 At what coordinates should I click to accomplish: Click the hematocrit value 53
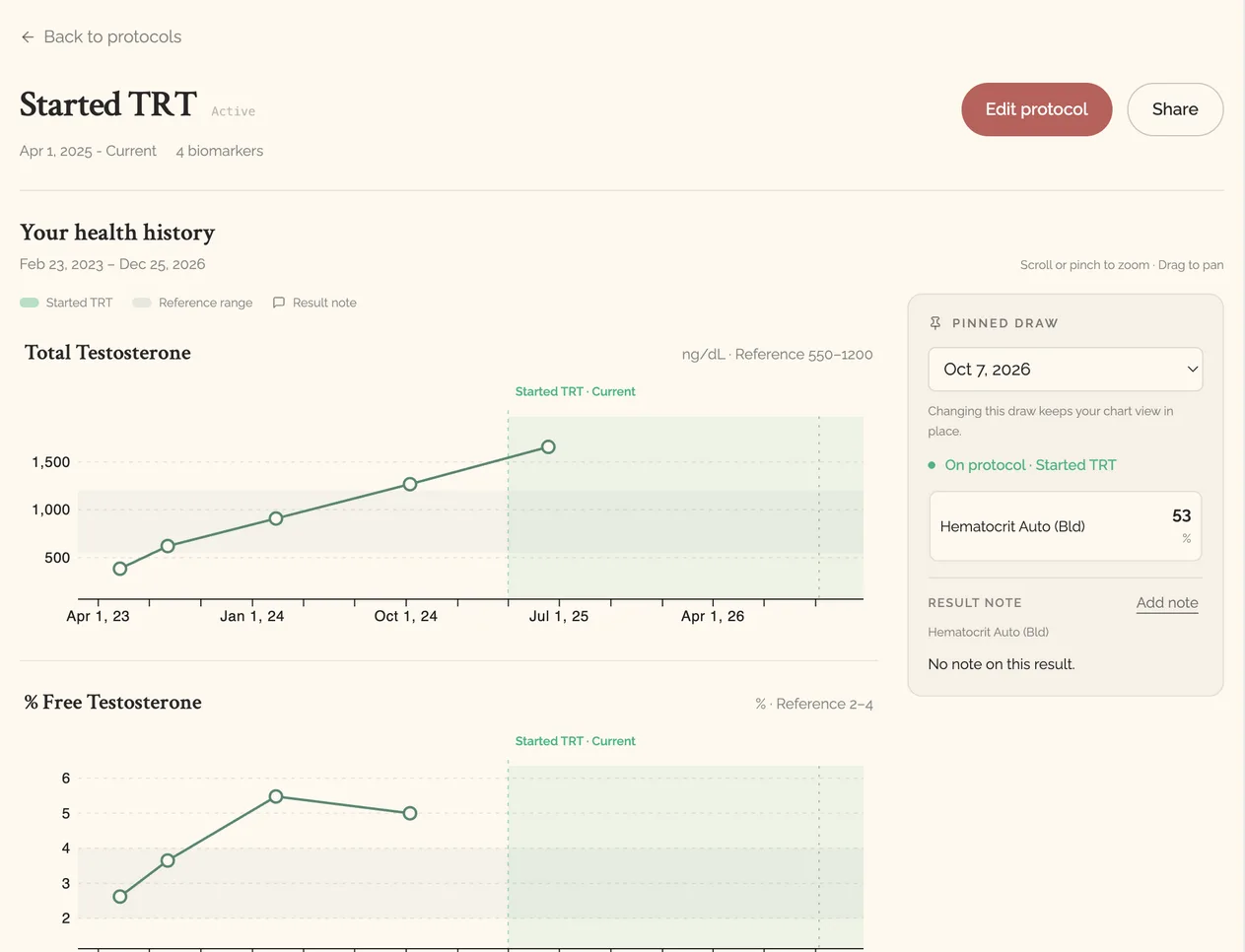click(1181, 516)
